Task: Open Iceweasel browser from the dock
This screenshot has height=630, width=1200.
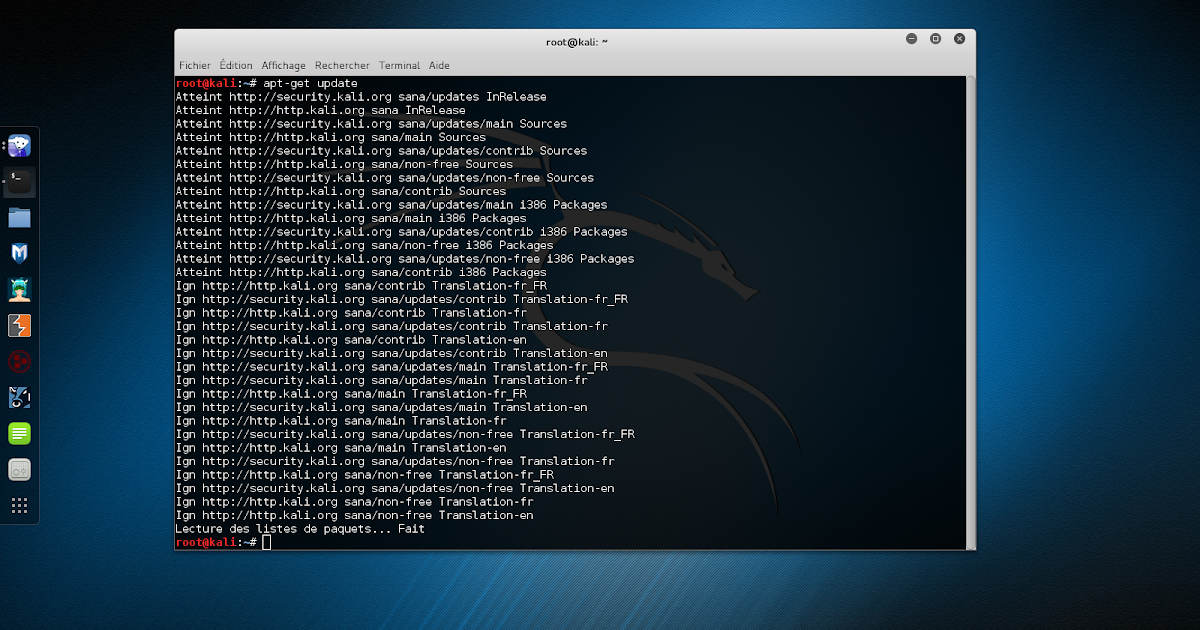Action: 19,146
